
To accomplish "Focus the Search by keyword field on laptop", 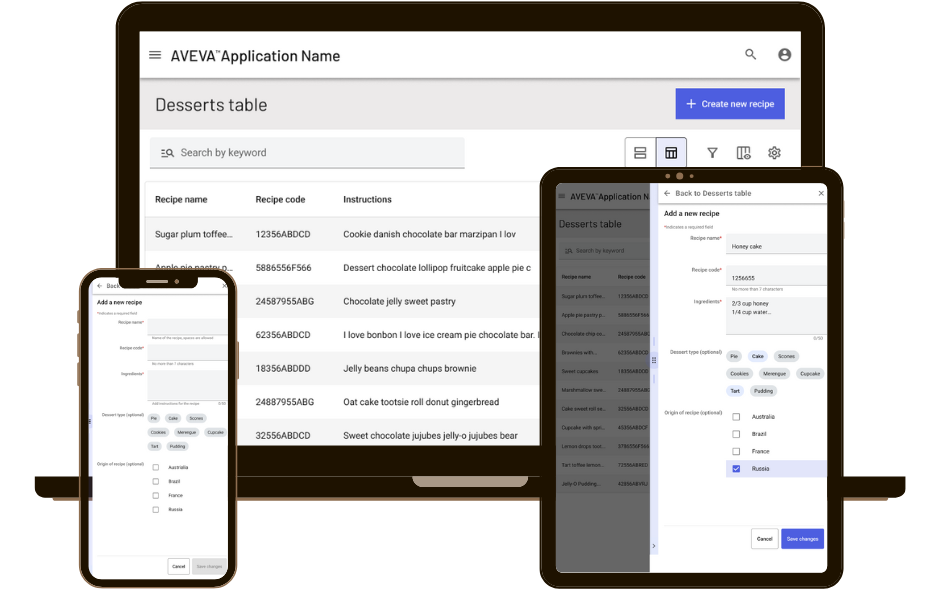I will 307,153.
